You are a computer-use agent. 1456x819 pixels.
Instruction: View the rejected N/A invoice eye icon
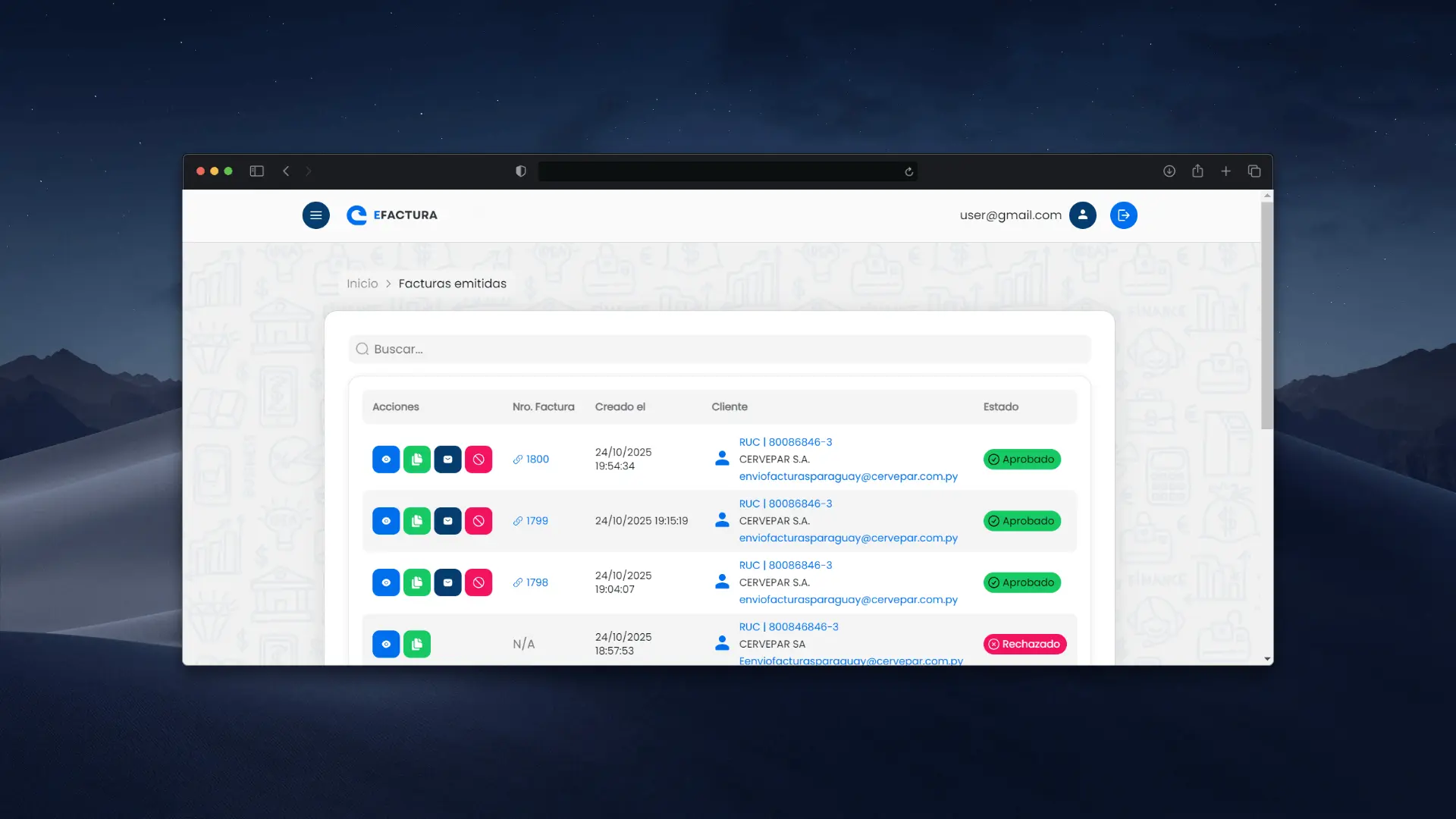386,644
